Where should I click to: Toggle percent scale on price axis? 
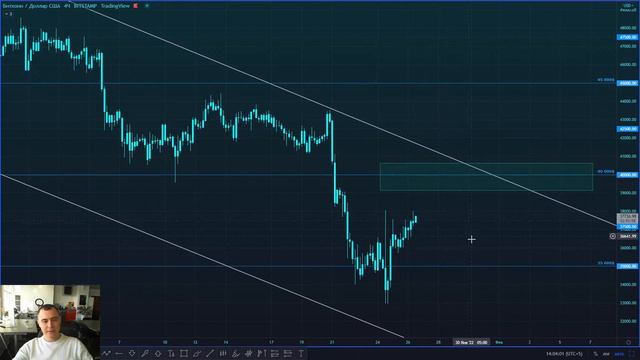596,354
